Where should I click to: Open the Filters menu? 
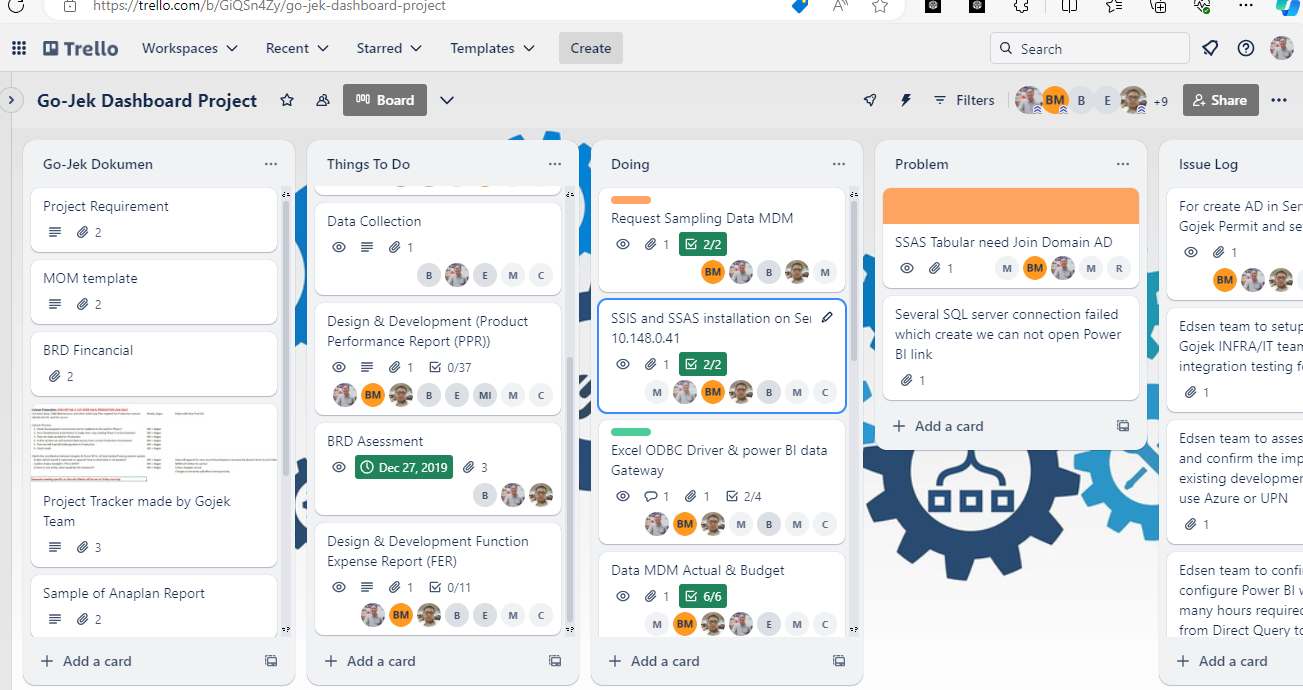964,100
